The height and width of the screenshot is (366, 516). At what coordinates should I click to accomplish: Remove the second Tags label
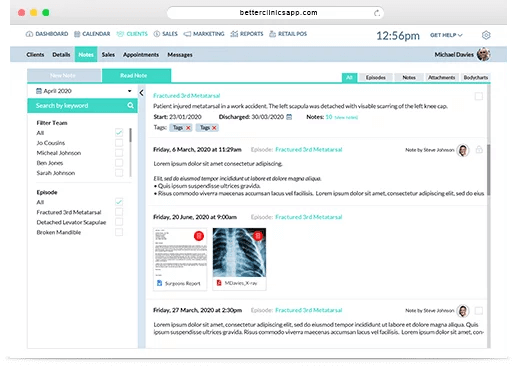click(214, 128)
